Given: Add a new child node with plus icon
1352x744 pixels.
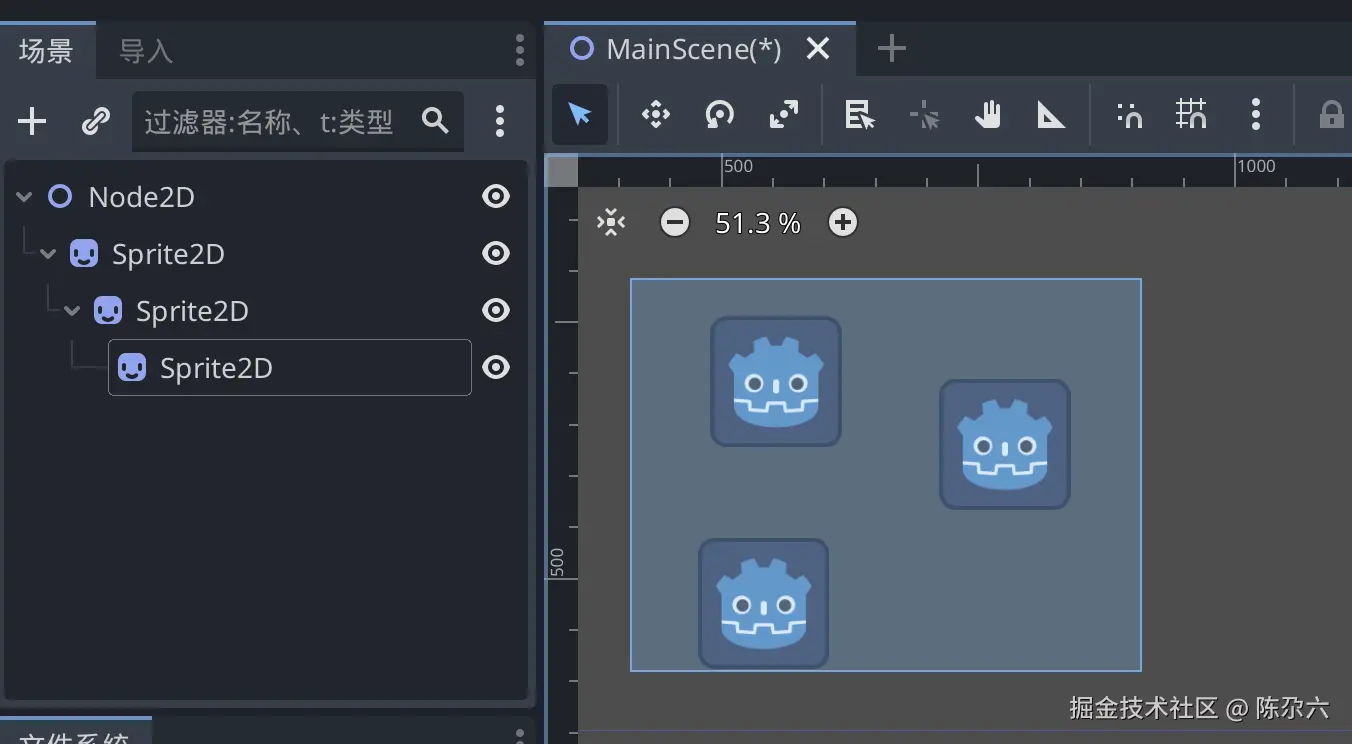Looking at the screenshot, I should [32, 122].
